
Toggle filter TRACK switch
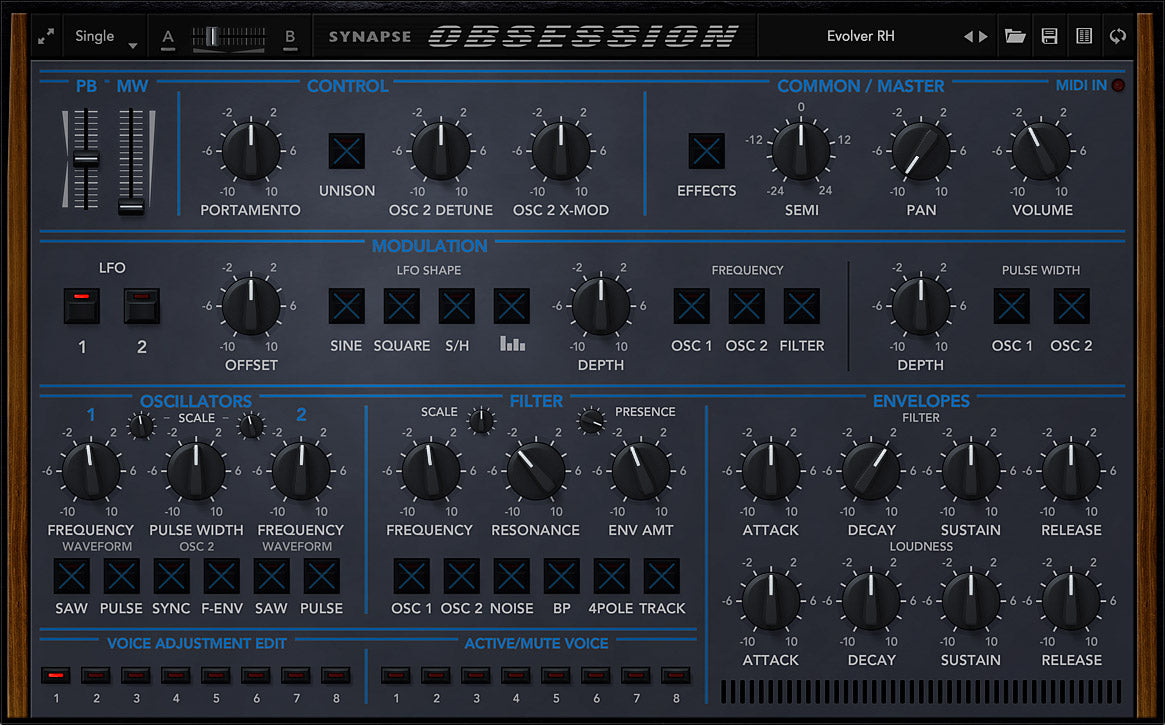[661, 576]
